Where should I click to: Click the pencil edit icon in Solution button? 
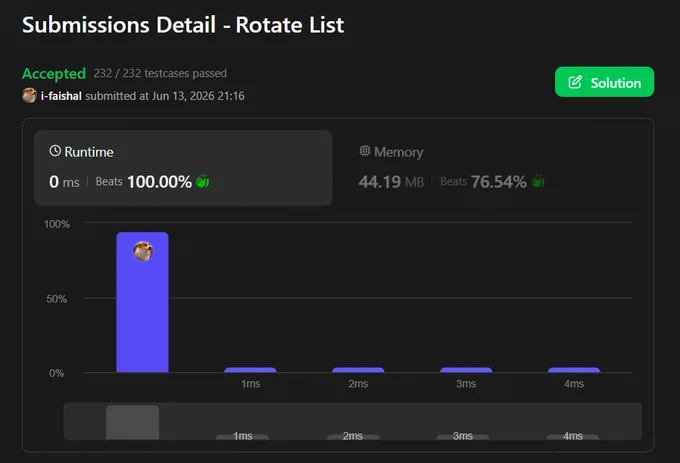[x=575, y=82]
